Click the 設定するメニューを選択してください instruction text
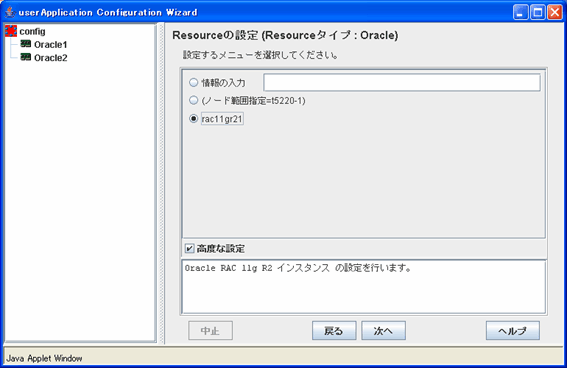Image resolution: width=567 pixels, height=368 pixels. click(x=260, y=55)
